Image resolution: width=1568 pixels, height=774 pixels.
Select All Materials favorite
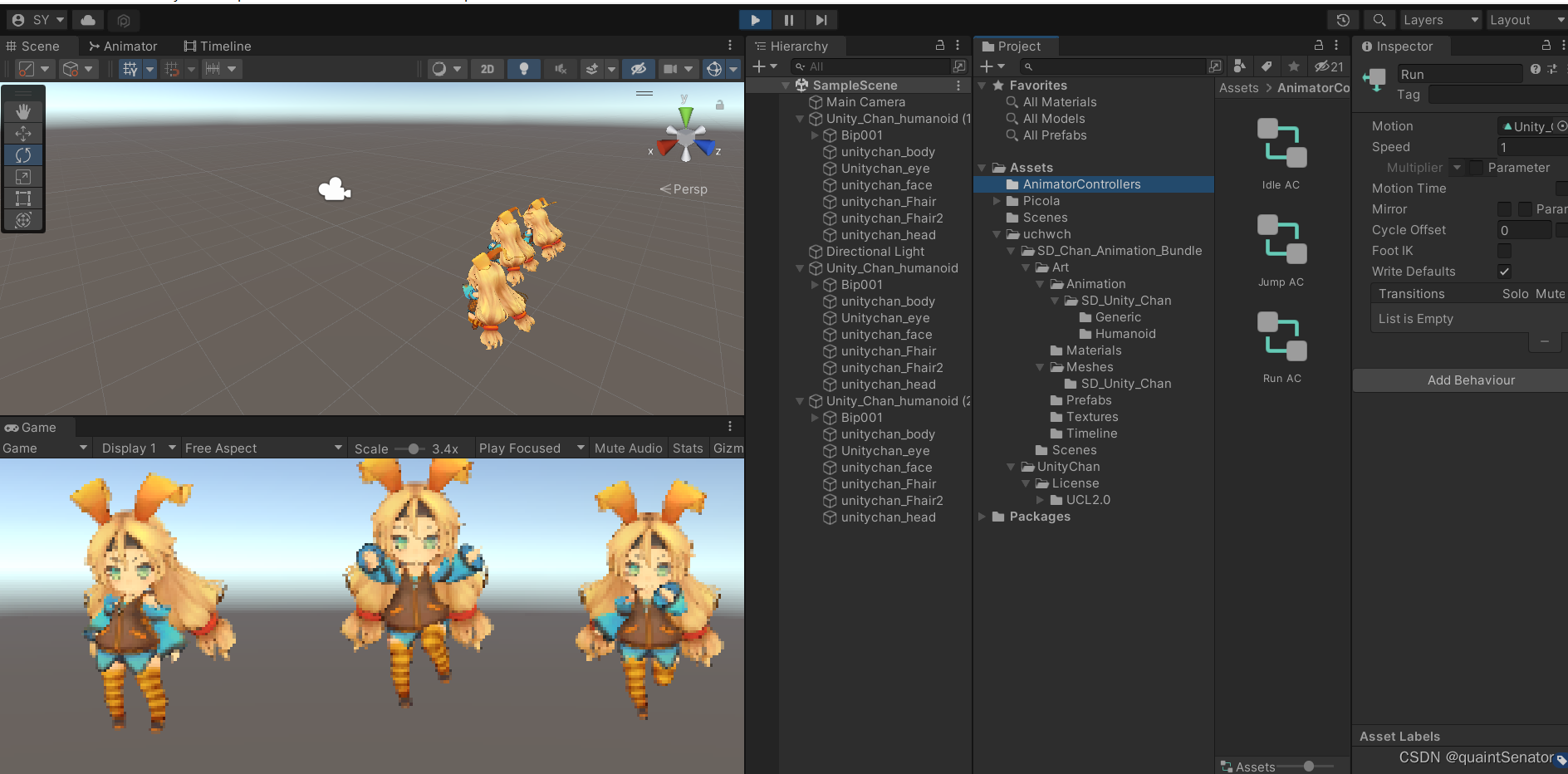click(1059, 102)
